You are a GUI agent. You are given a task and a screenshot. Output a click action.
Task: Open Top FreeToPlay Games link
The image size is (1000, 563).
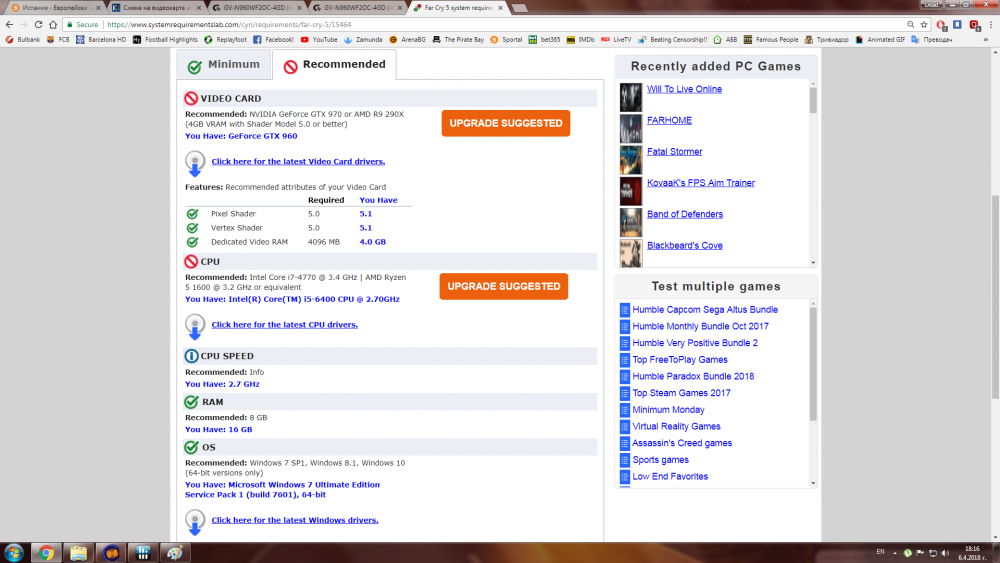(680, 360)
